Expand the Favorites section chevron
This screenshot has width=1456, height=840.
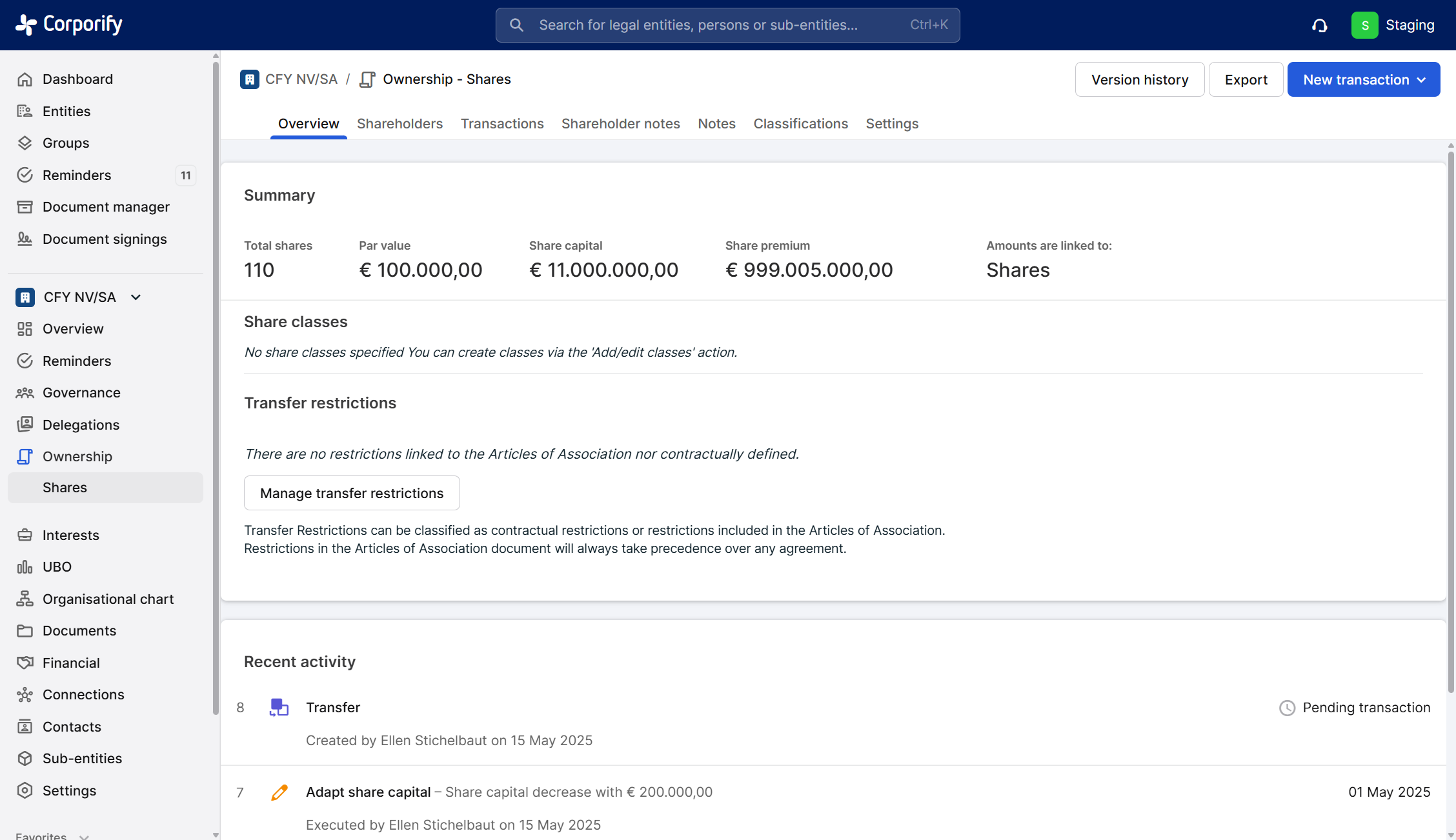pyautogui.click(x=84, y=836)
